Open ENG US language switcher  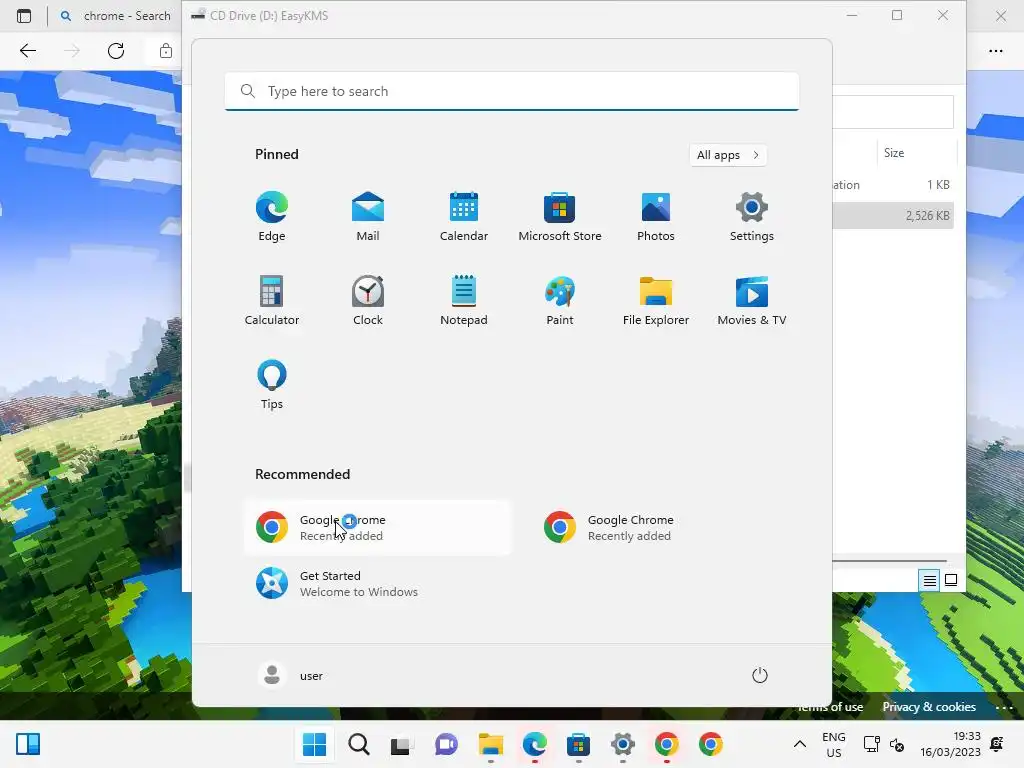click(x=833, y=744)
